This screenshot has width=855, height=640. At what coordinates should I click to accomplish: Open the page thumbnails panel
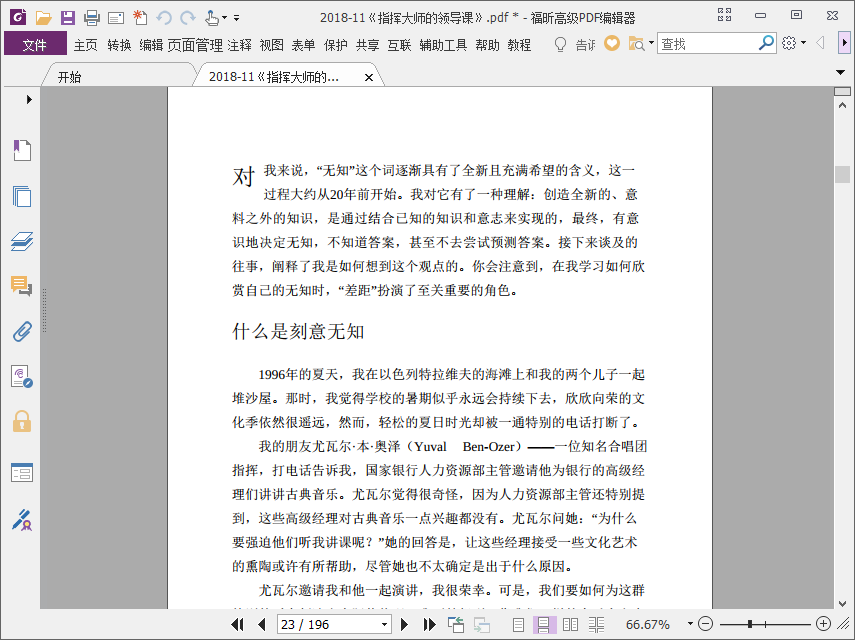click(22, 196)
